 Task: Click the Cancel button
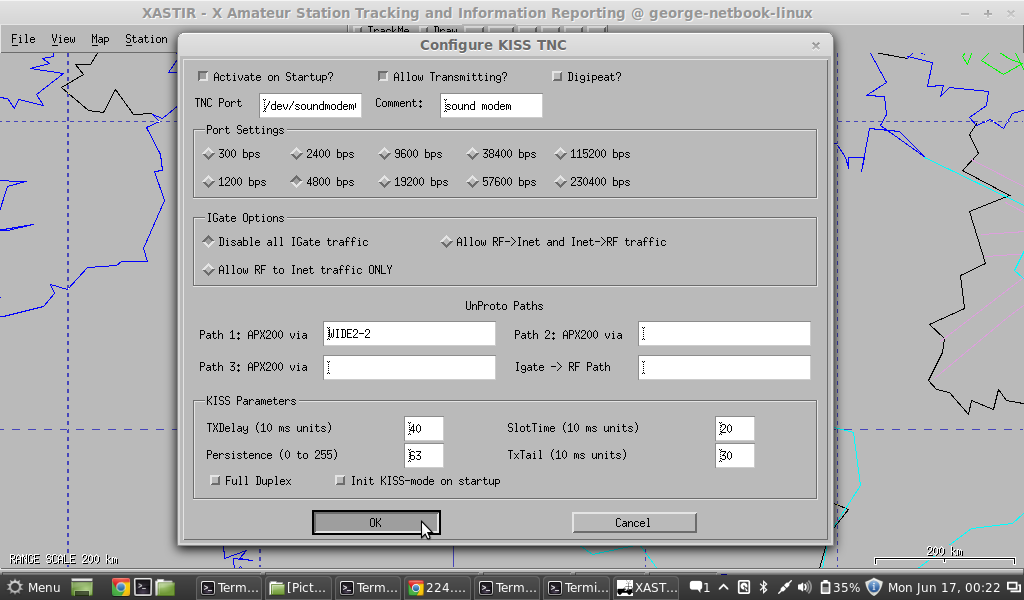(x=633, y=522)
